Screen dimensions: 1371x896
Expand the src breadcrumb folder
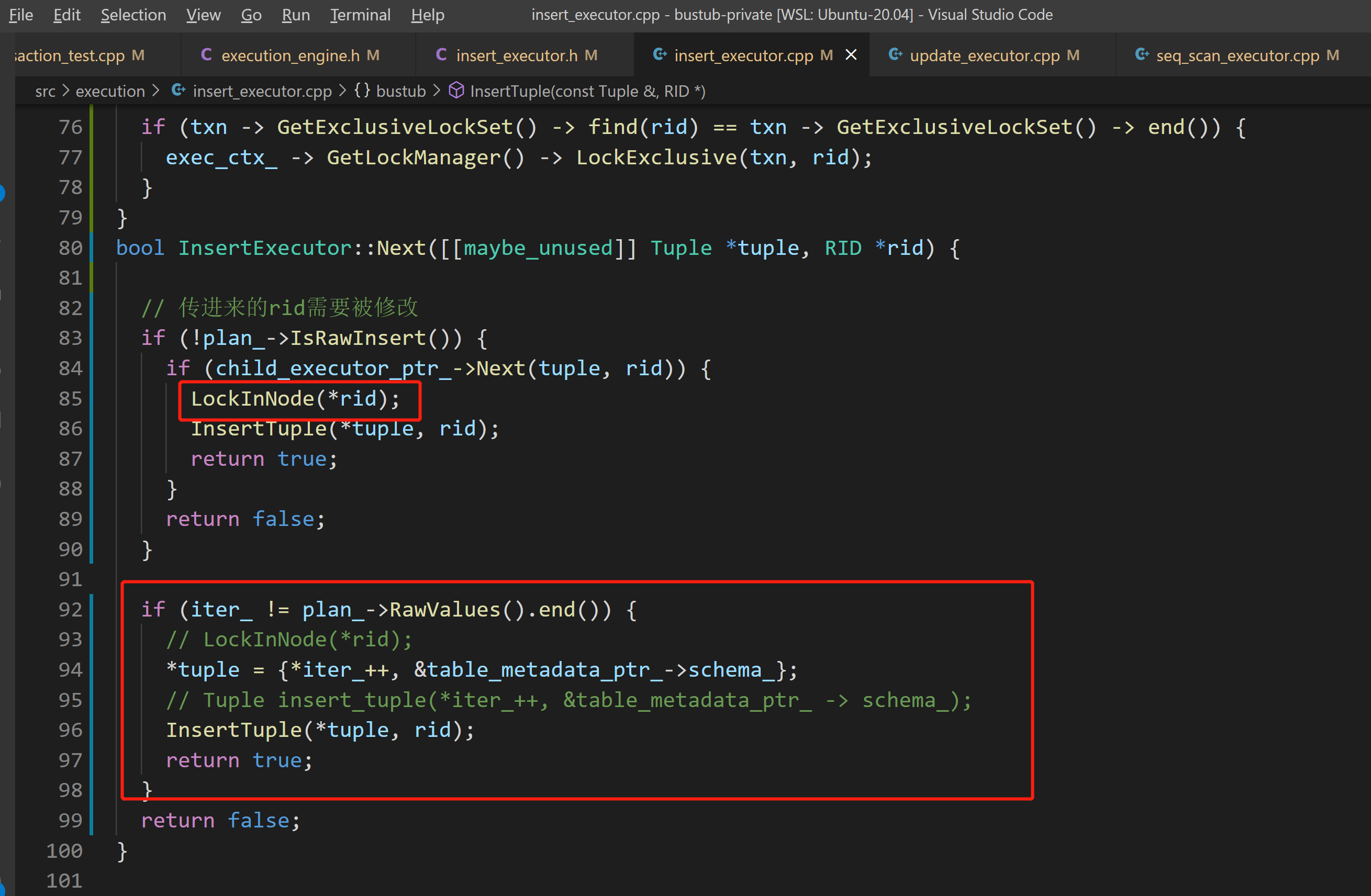[x=45, y=91]
